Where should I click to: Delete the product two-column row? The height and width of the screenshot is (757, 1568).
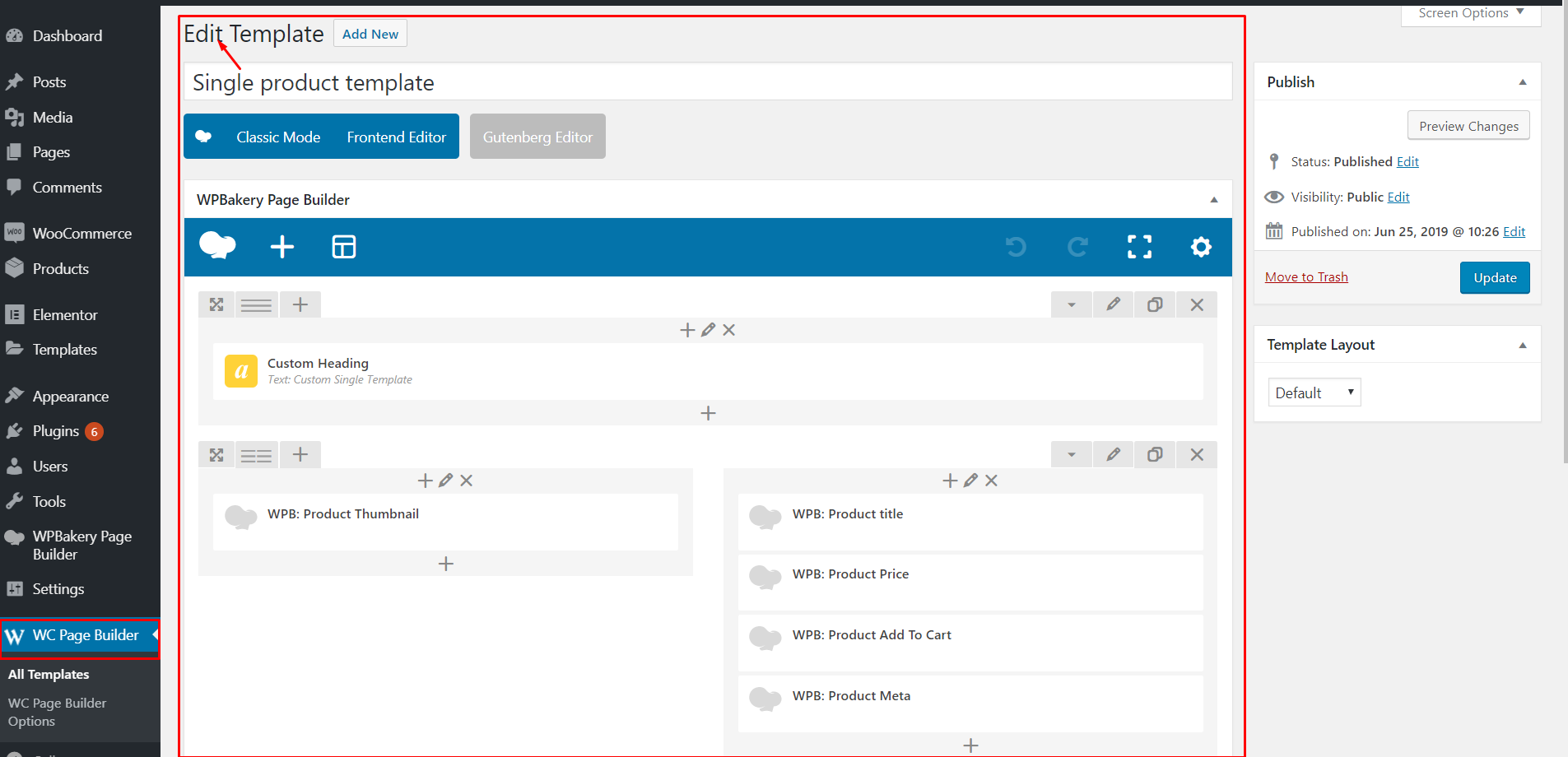[1197, 454]
